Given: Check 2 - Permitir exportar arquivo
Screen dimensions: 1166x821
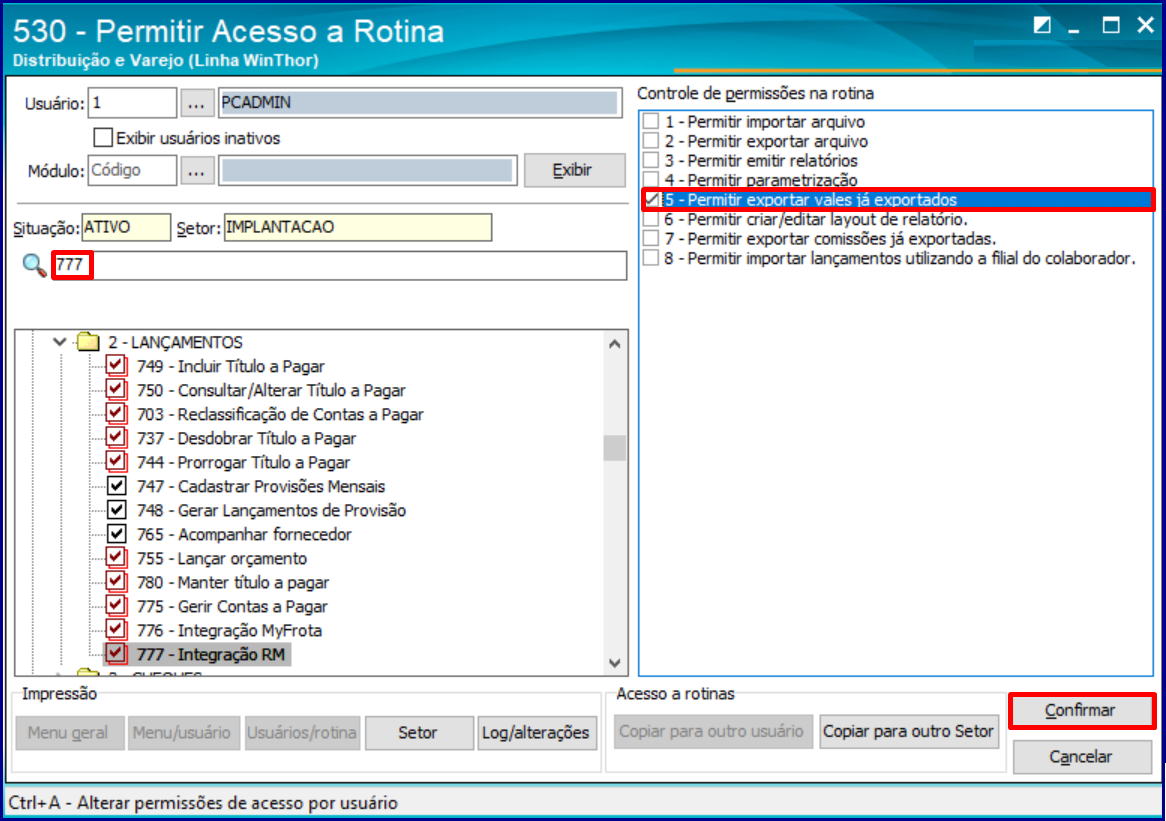Looking at the screenshot, I should (651, 141).
